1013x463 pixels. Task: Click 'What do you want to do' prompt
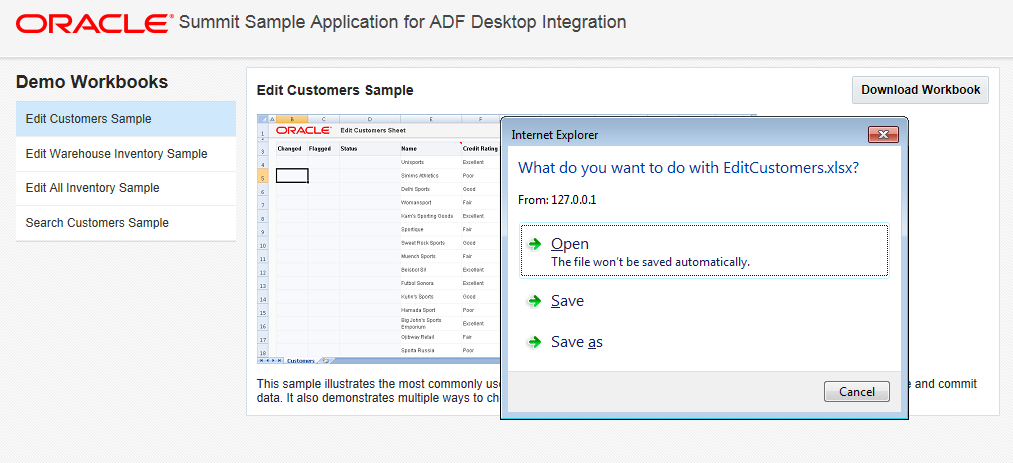[689, 169]
